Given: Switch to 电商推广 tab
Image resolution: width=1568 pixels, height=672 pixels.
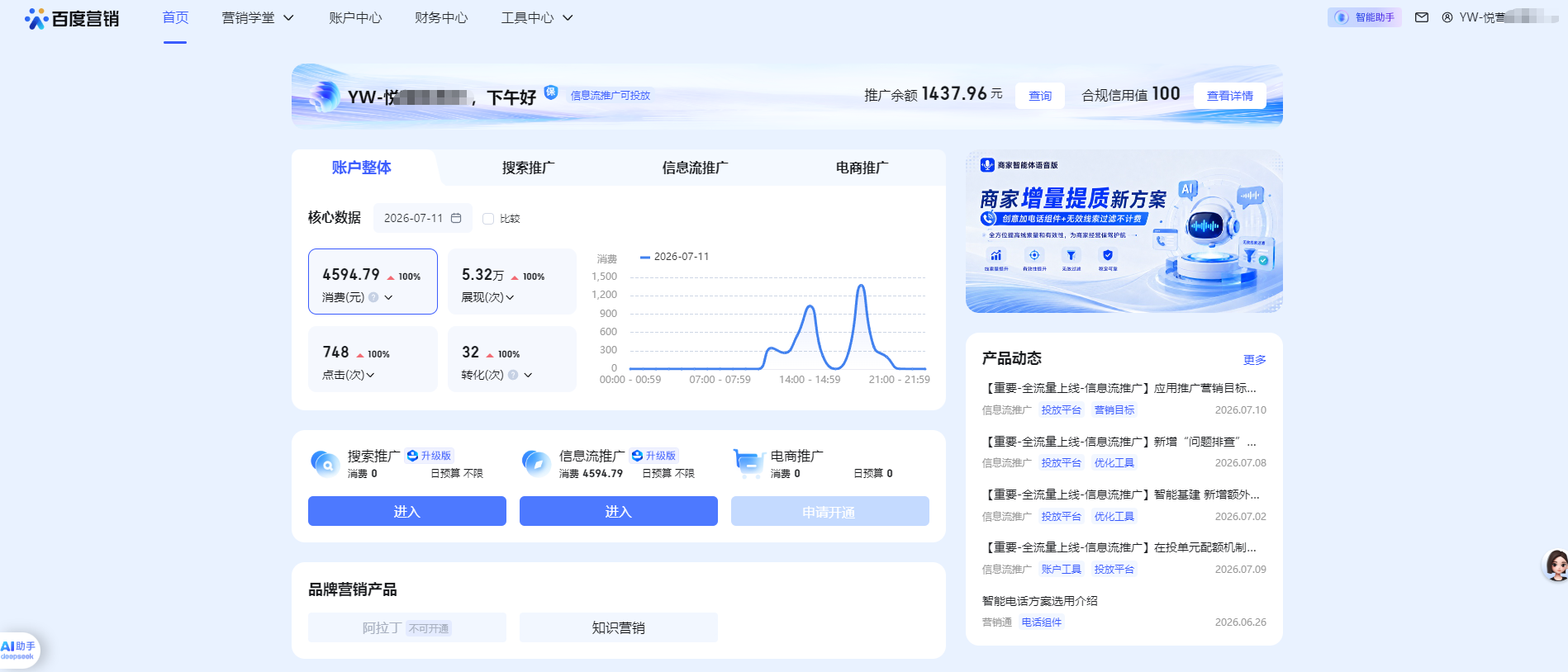Looking at the screenshot, I should click(x=862, y=168).
